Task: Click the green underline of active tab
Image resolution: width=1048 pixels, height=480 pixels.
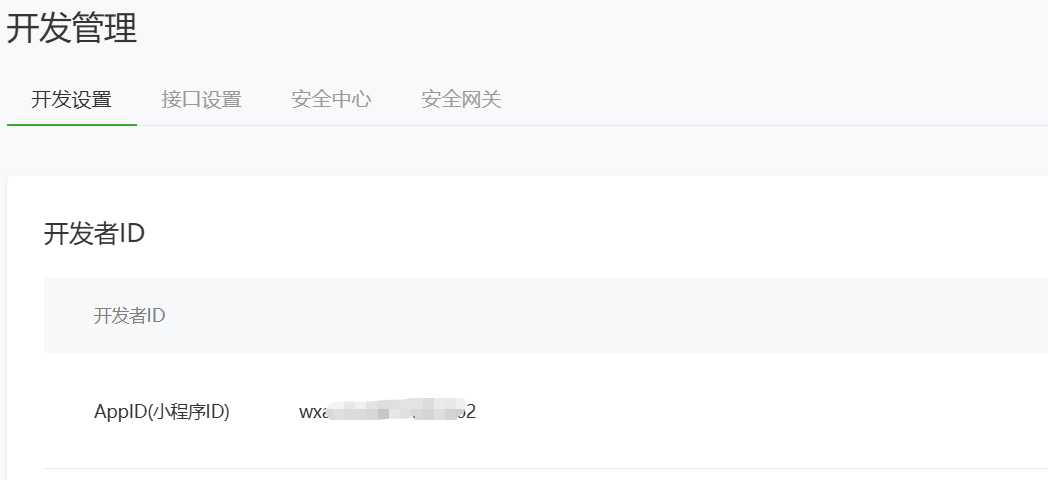Action: (x=72, y=124)
